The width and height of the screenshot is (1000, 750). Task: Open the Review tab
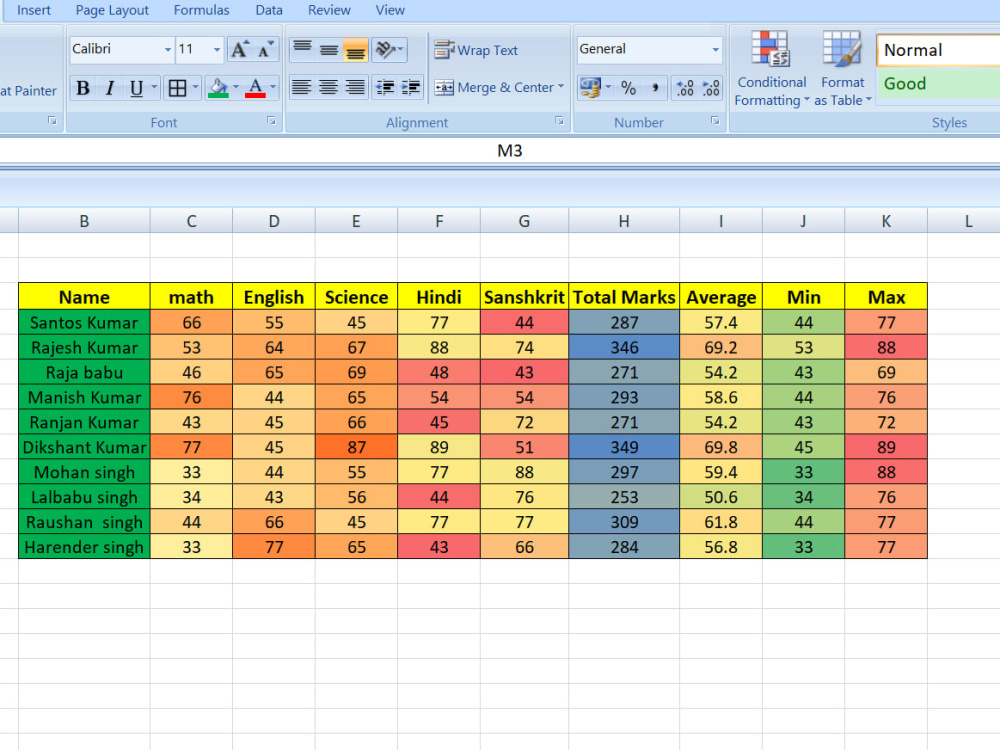[x=329, y=10]
